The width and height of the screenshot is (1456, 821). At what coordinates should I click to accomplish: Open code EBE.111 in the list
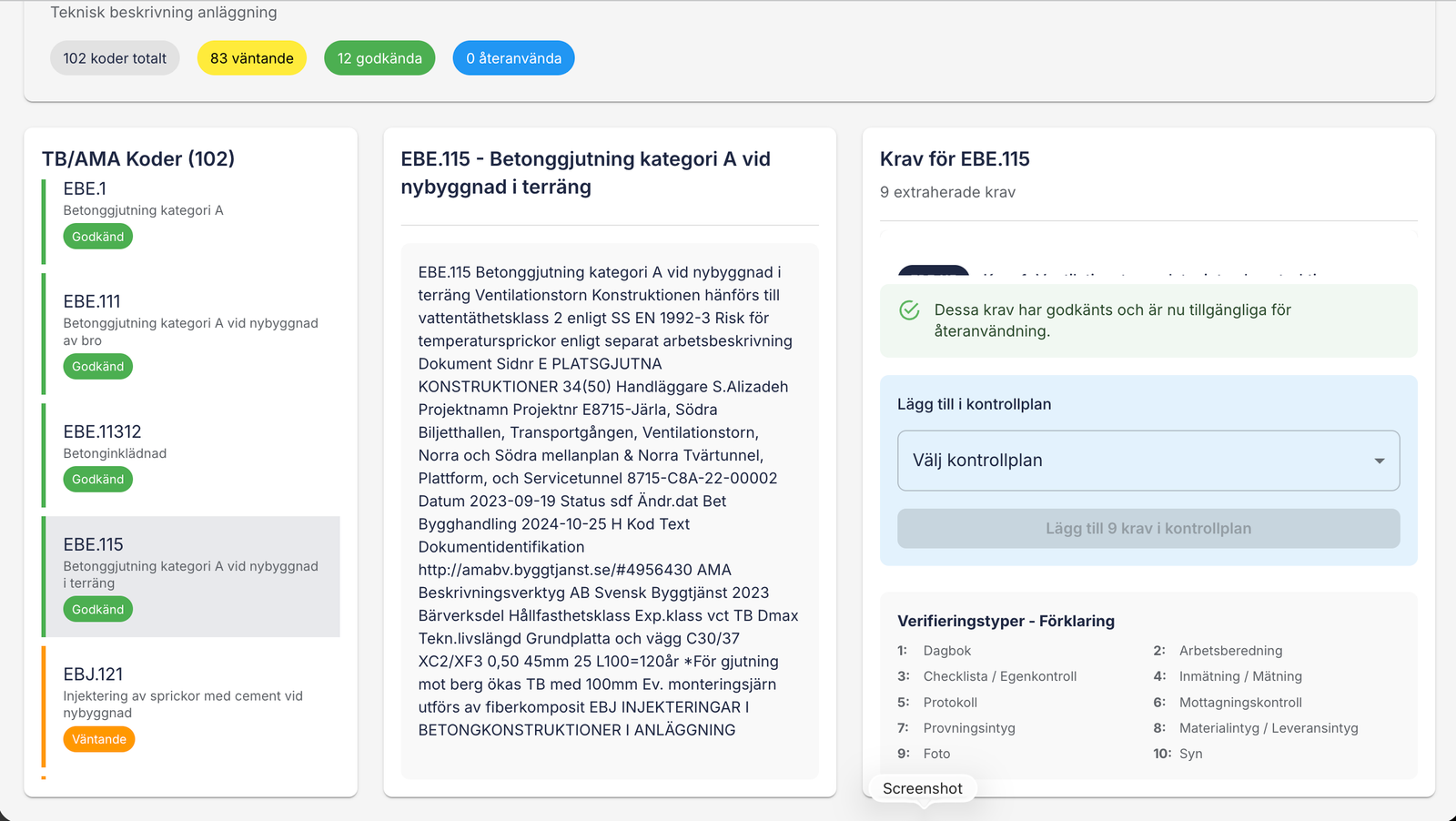pos(191,334)
